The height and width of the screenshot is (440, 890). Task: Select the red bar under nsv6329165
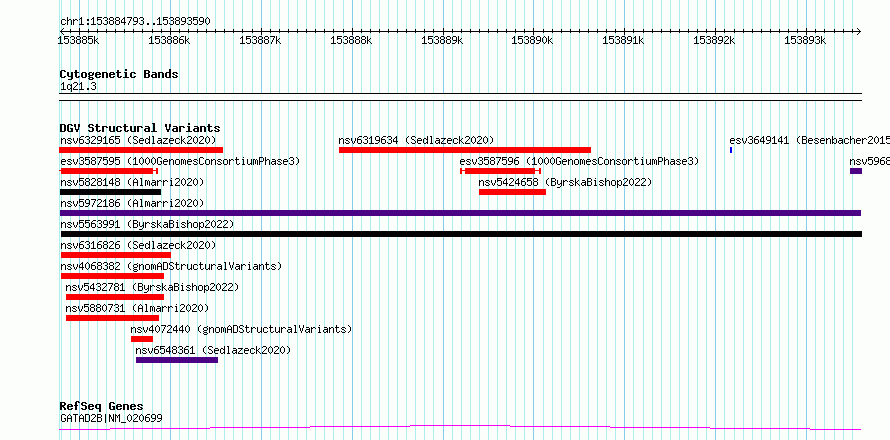tap(141, 150)
